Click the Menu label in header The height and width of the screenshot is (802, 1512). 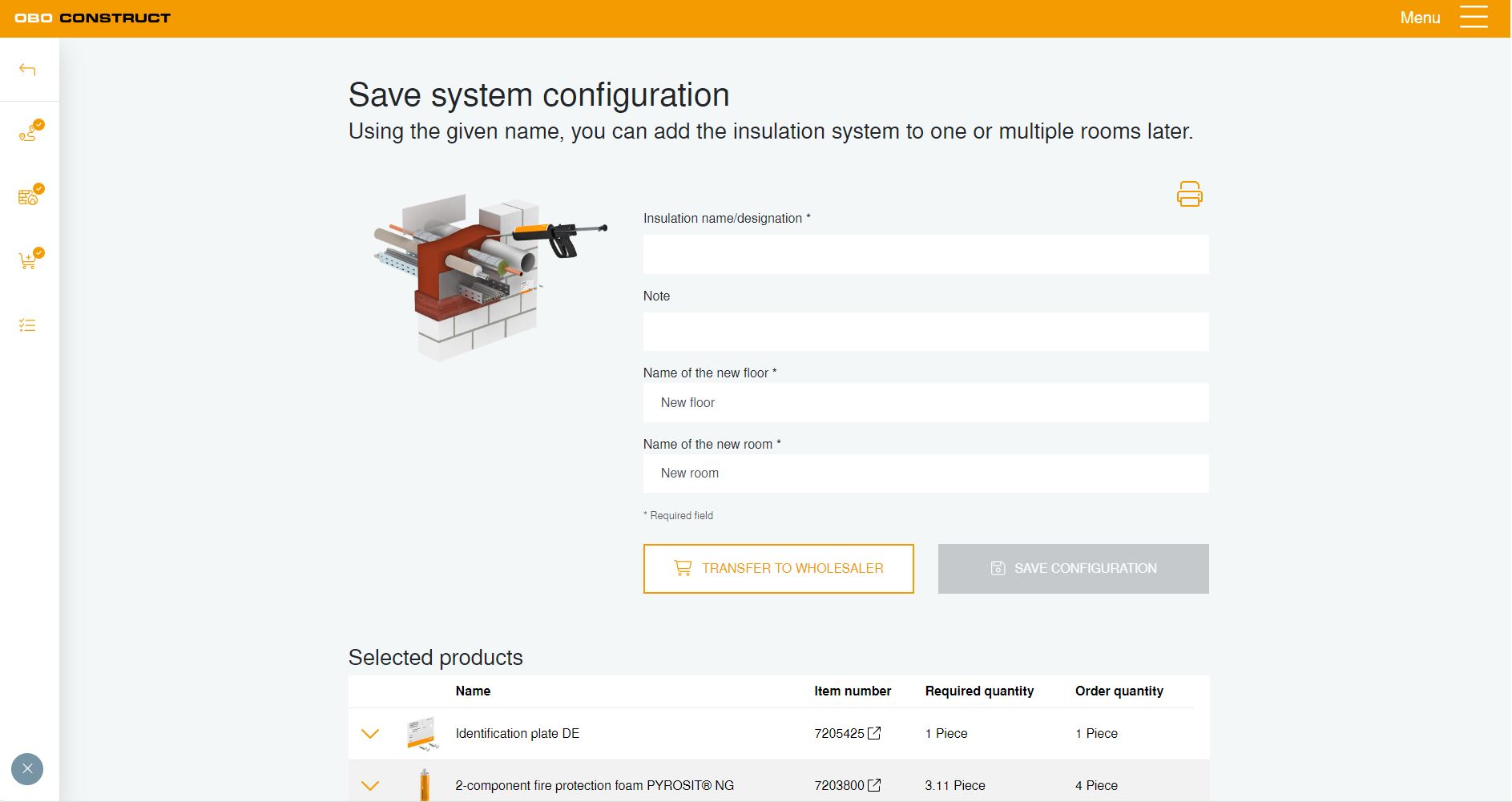tap(1419, 18)
